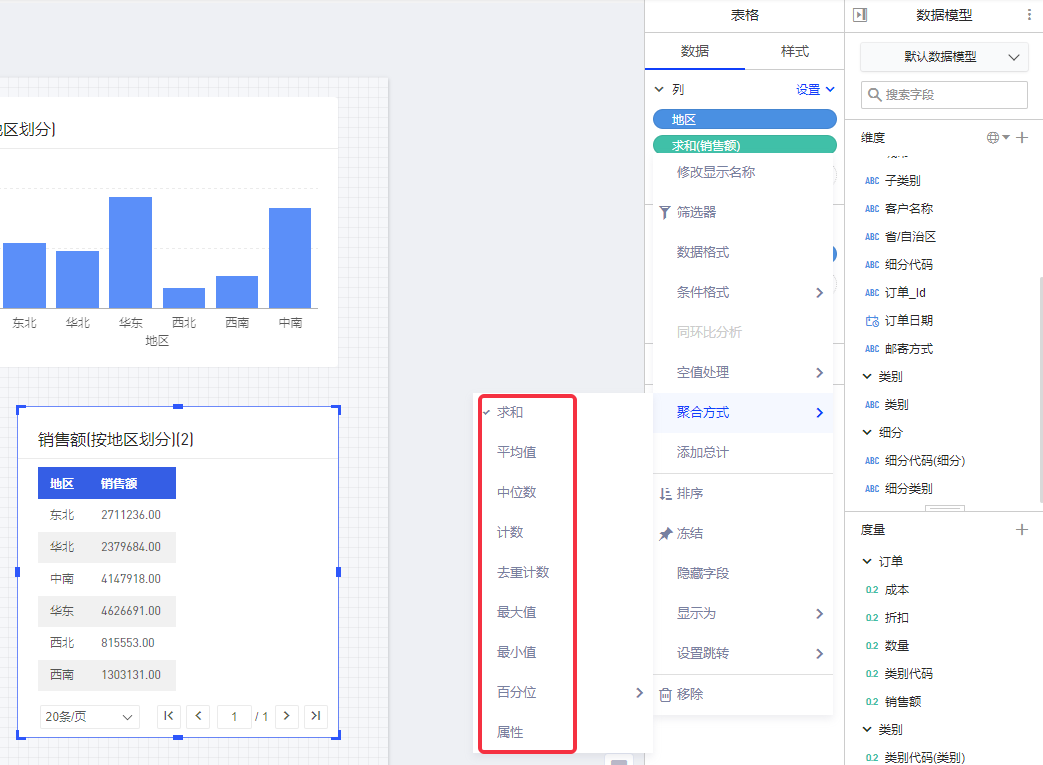This screenshot has height=765, width=1043.
Task: Open the data model more-options menu
Action: [x=1030, y=15]
